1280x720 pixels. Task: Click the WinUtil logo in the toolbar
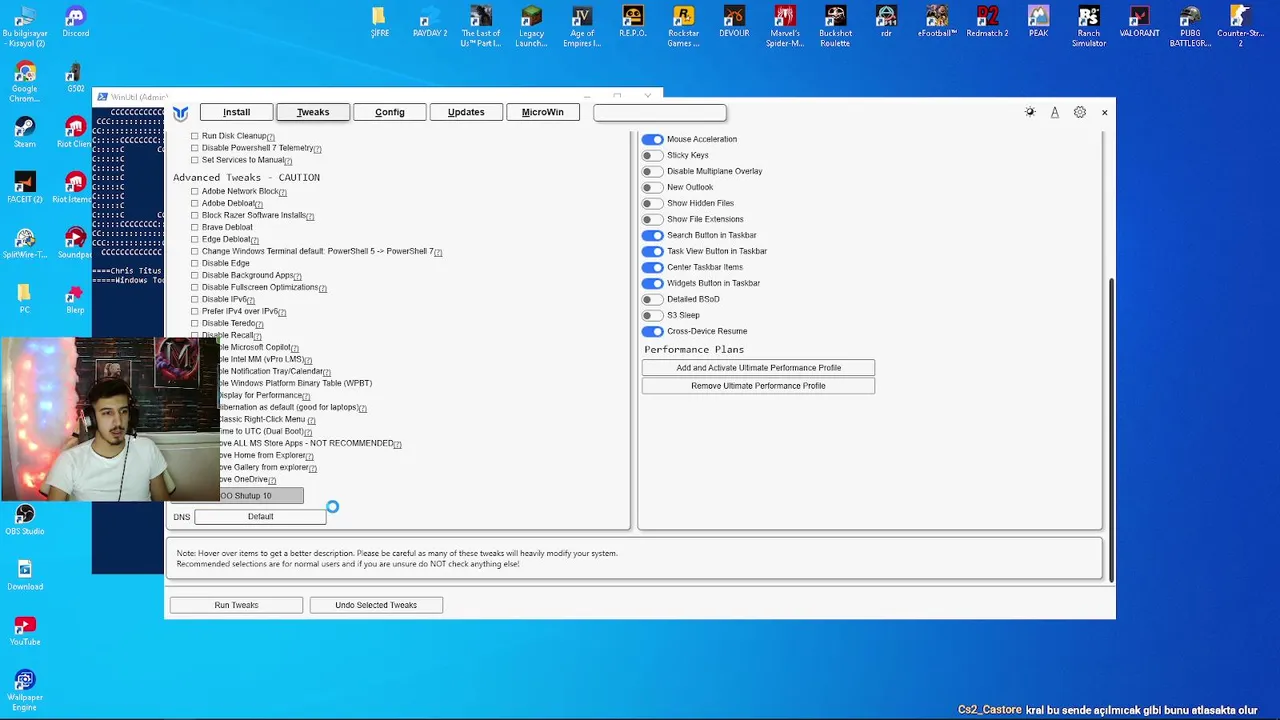[180, 112]
